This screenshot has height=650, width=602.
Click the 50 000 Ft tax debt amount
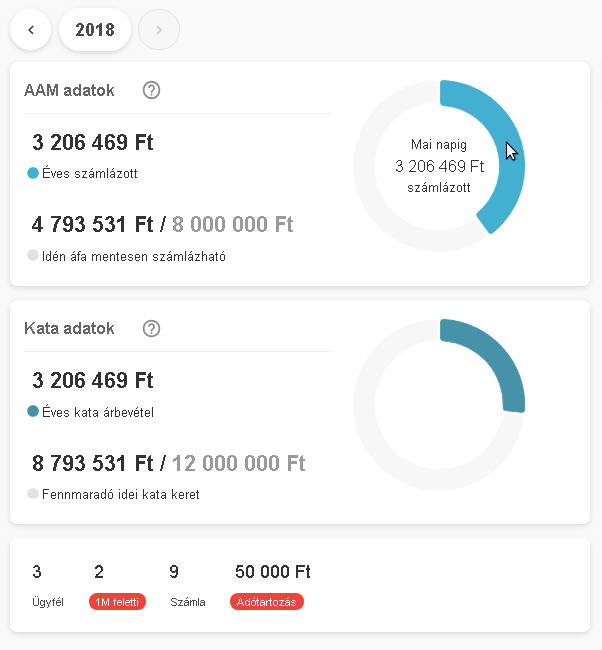pyautogui.click(x=272, y=572)
